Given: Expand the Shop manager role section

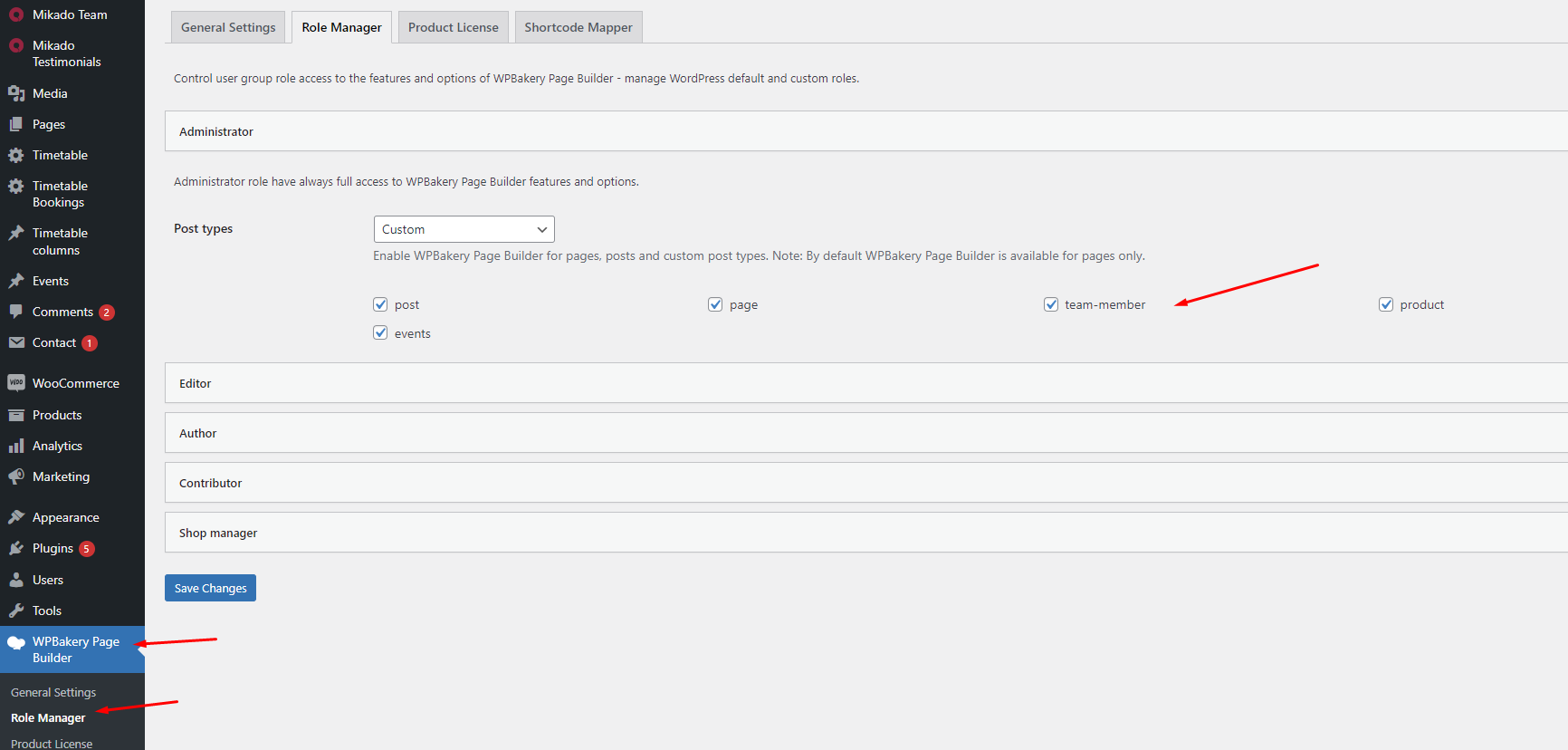Looking at the screenshot, I should (x=866, y=533).
